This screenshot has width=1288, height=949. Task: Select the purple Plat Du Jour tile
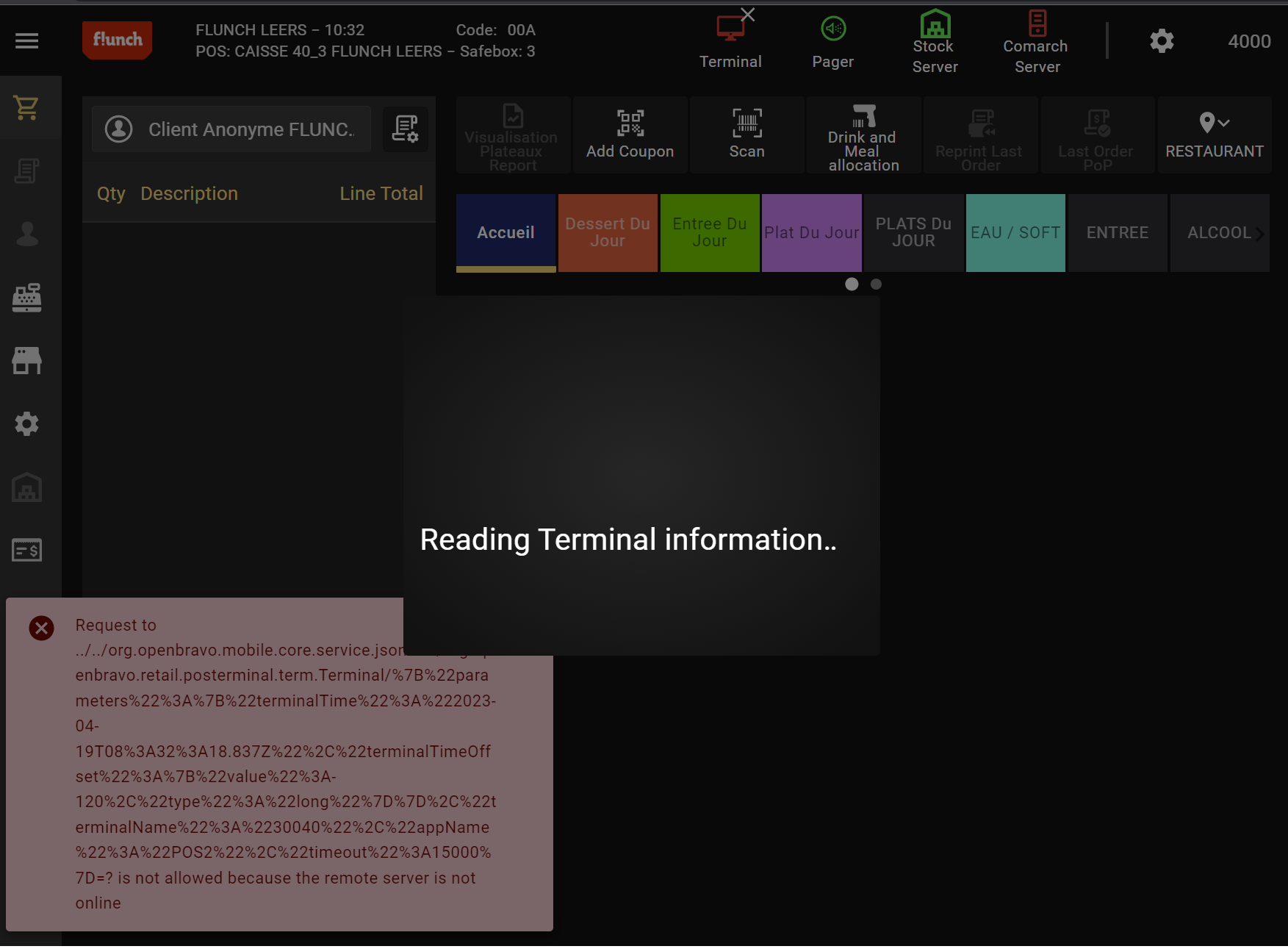[x=811, y=232]
